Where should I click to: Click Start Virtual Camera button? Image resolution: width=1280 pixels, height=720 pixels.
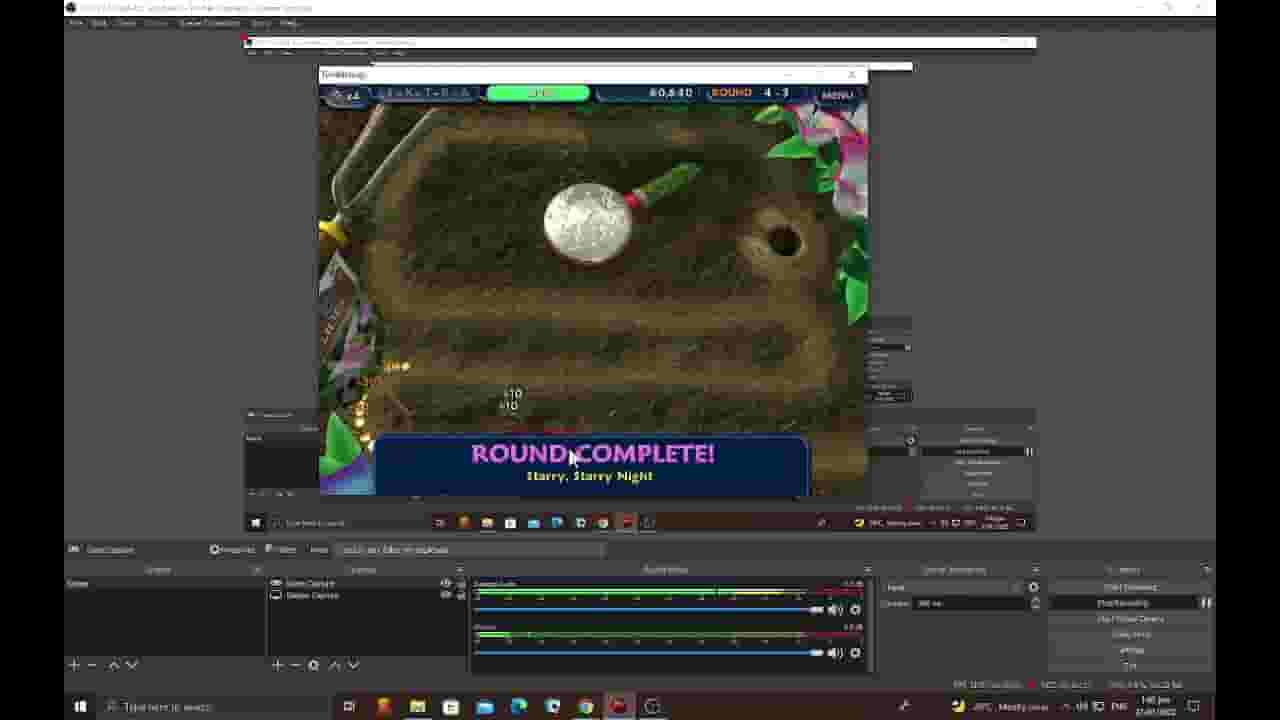coord(1130,619)
